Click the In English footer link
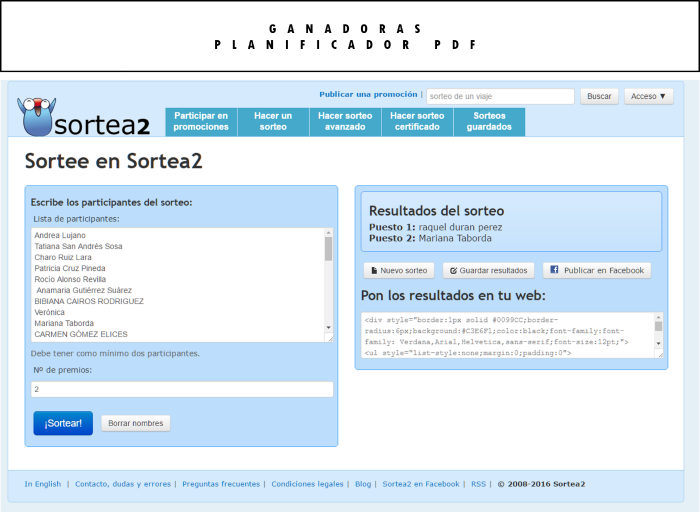Image resolution: width=700 pixels, height=512 pixels. 43,484
